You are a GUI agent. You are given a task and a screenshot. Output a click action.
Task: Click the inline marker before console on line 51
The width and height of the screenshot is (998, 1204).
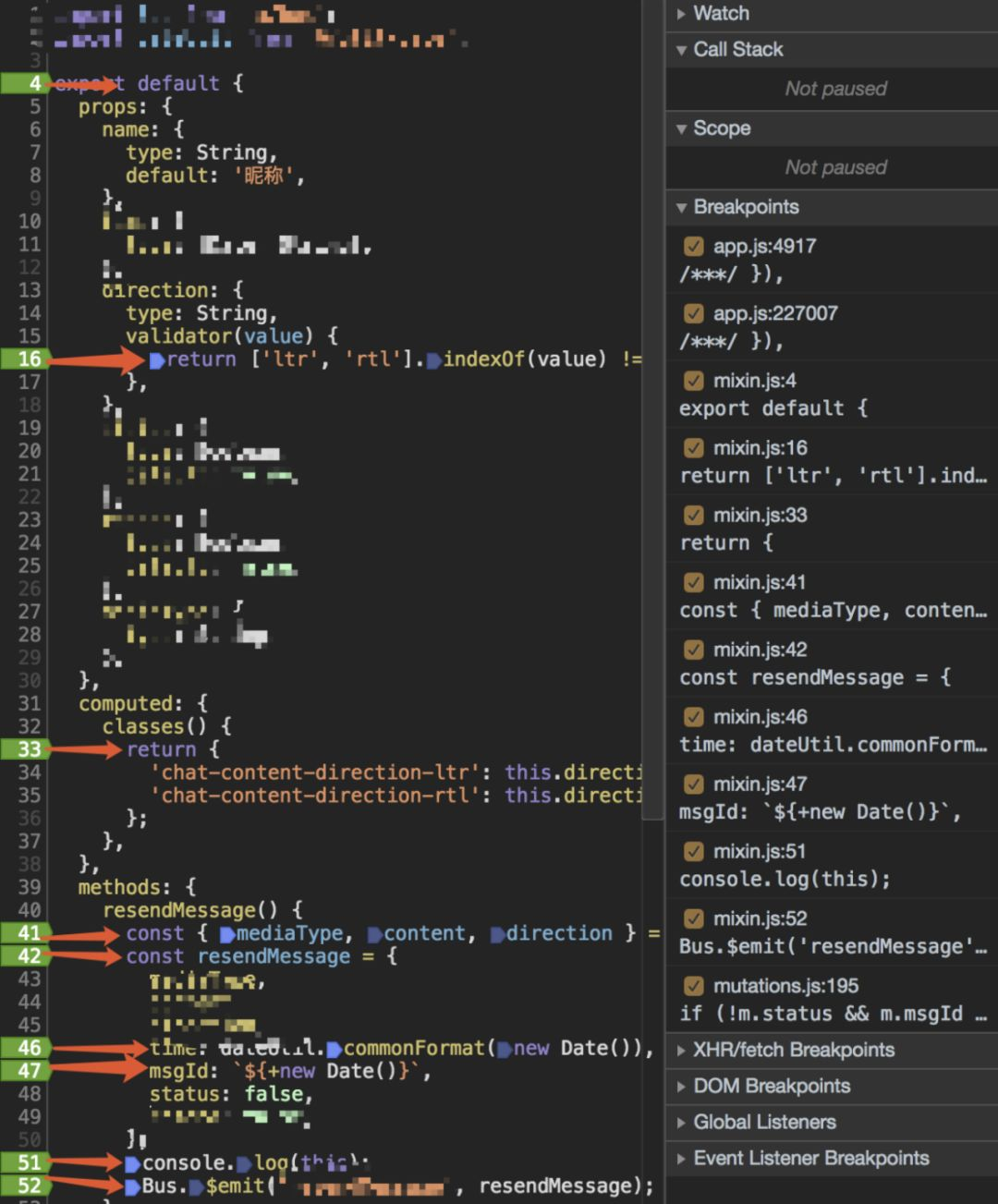(x=133, y=1163)
